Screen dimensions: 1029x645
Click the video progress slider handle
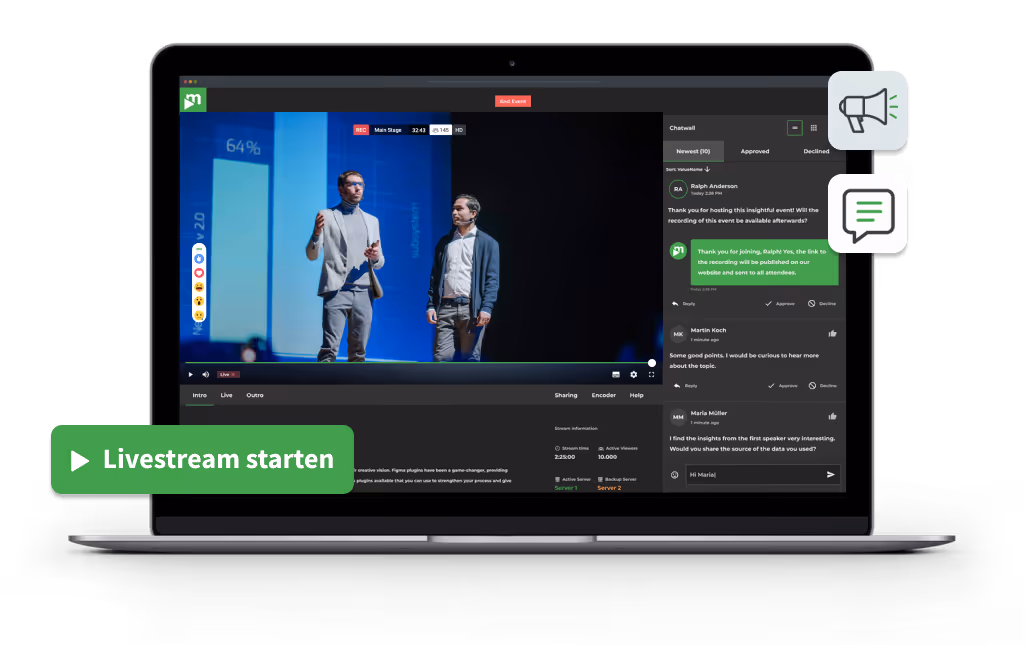click(652, 363)
